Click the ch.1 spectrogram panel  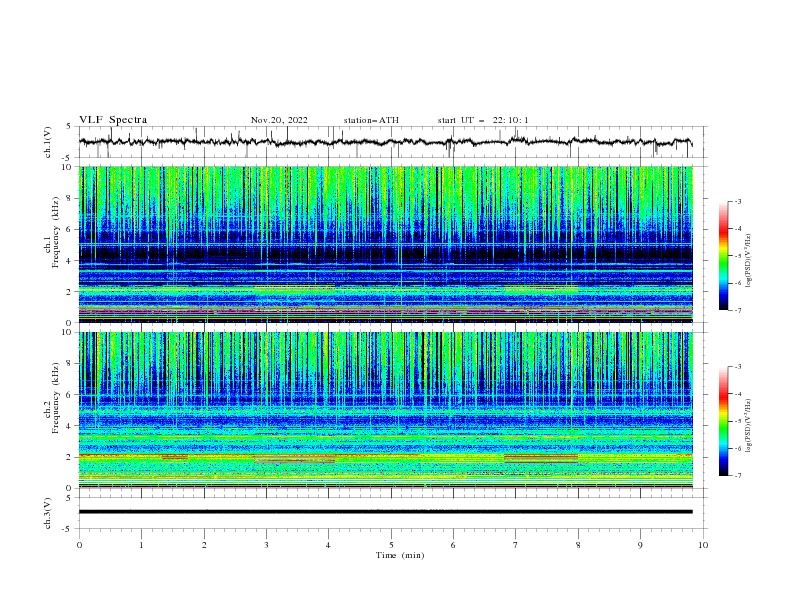coord(386,244)
